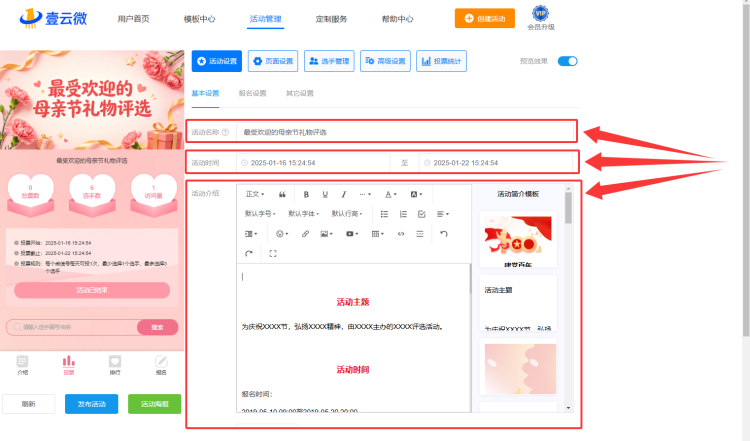This screenshot has height=441, width=750.
Task: Click the 刷新 button
Action: (x=29, y=404)
